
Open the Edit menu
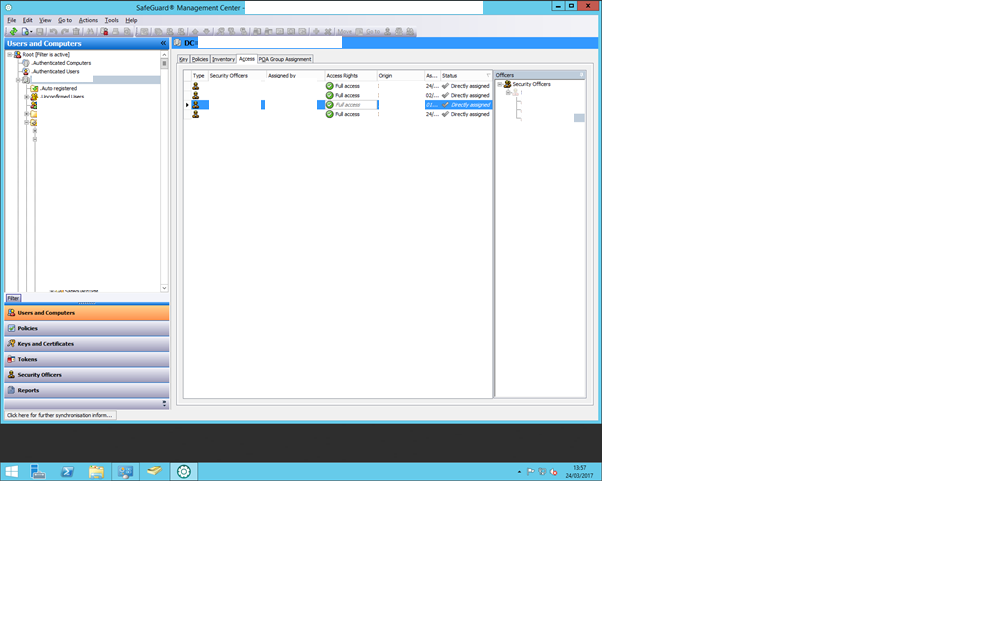pos(28,20)
